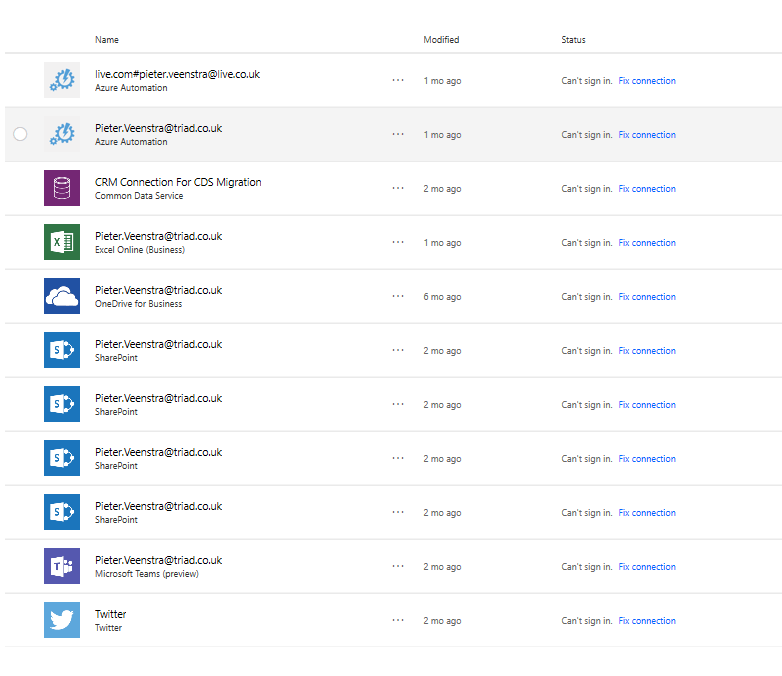The width and height of the screenshot is (782, 676).
Task: Open the Pieter.Veenstra Microsoft Teams connection name
Action: tap(159, 560)
